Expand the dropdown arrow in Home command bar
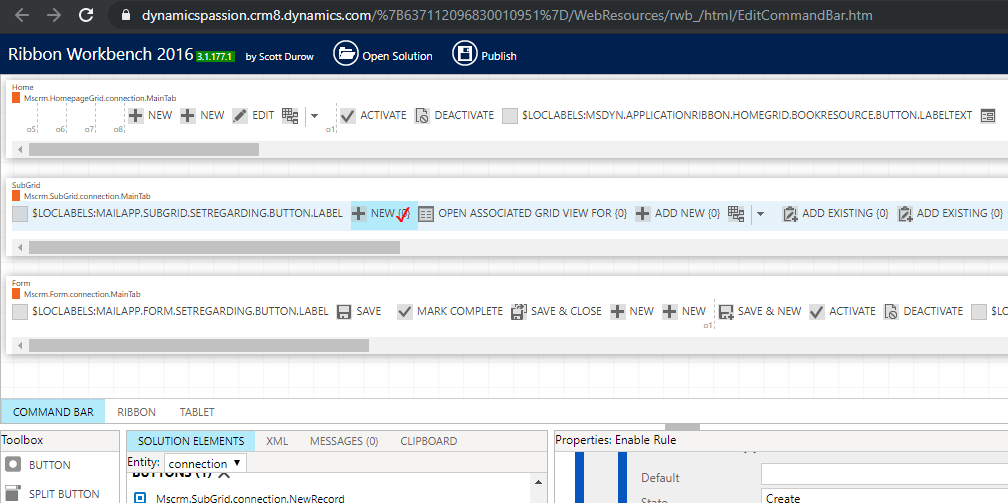1008x503 pixels. coord(315,116)
